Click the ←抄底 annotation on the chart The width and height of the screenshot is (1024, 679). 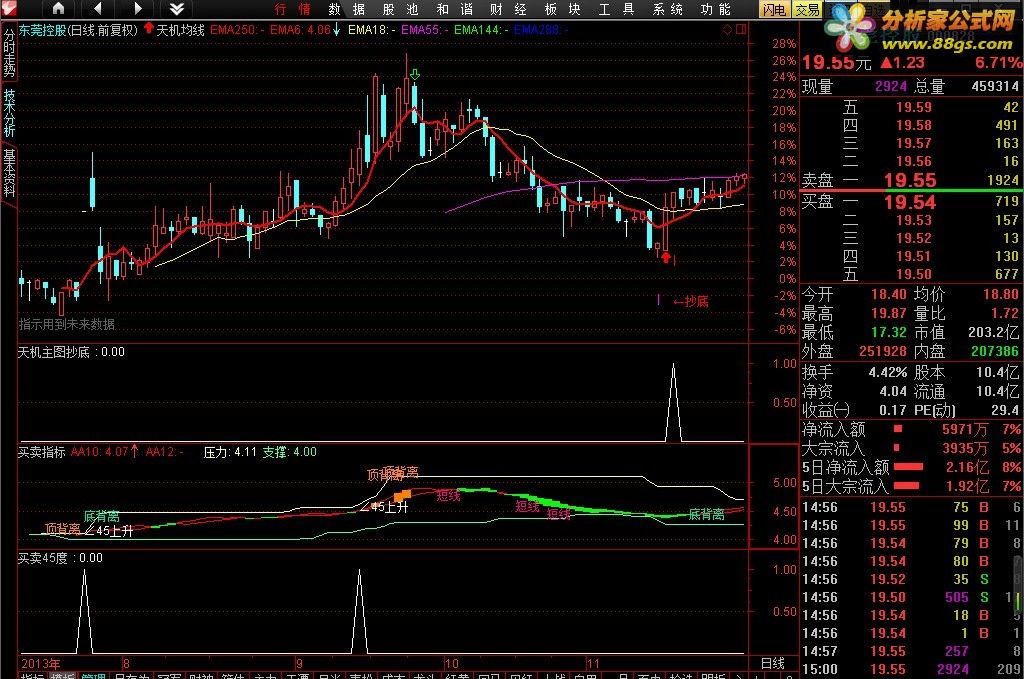[690, 302]
